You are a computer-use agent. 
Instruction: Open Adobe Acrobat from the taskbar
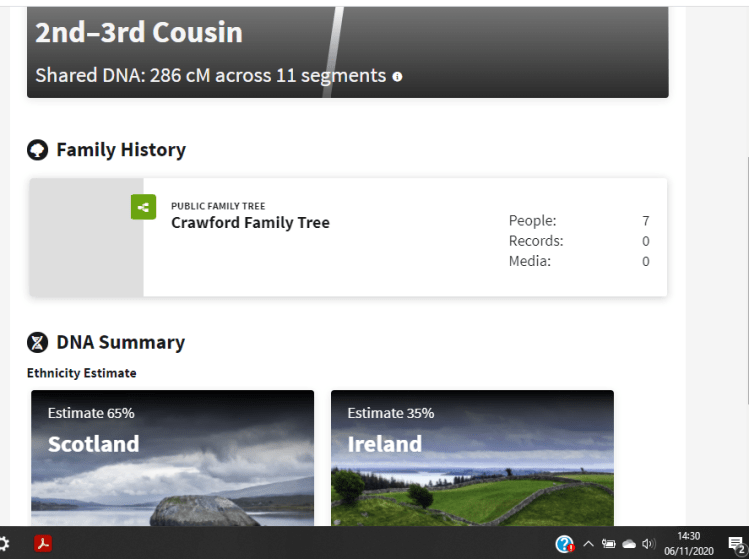43,544
